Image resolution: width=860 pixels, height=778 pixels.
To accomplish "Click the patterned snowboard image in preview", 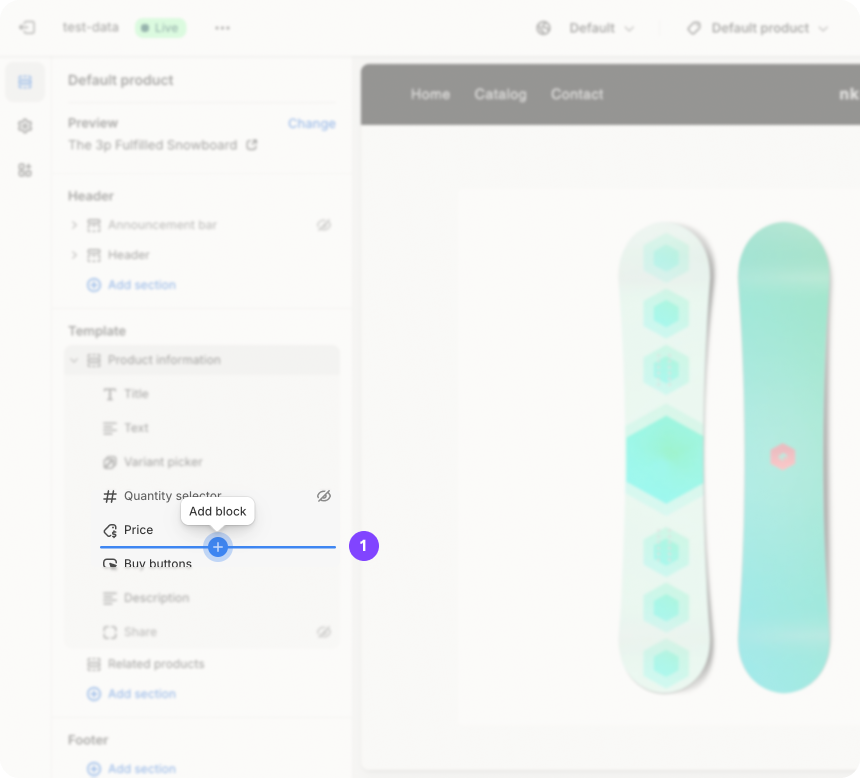I will 665,458.
